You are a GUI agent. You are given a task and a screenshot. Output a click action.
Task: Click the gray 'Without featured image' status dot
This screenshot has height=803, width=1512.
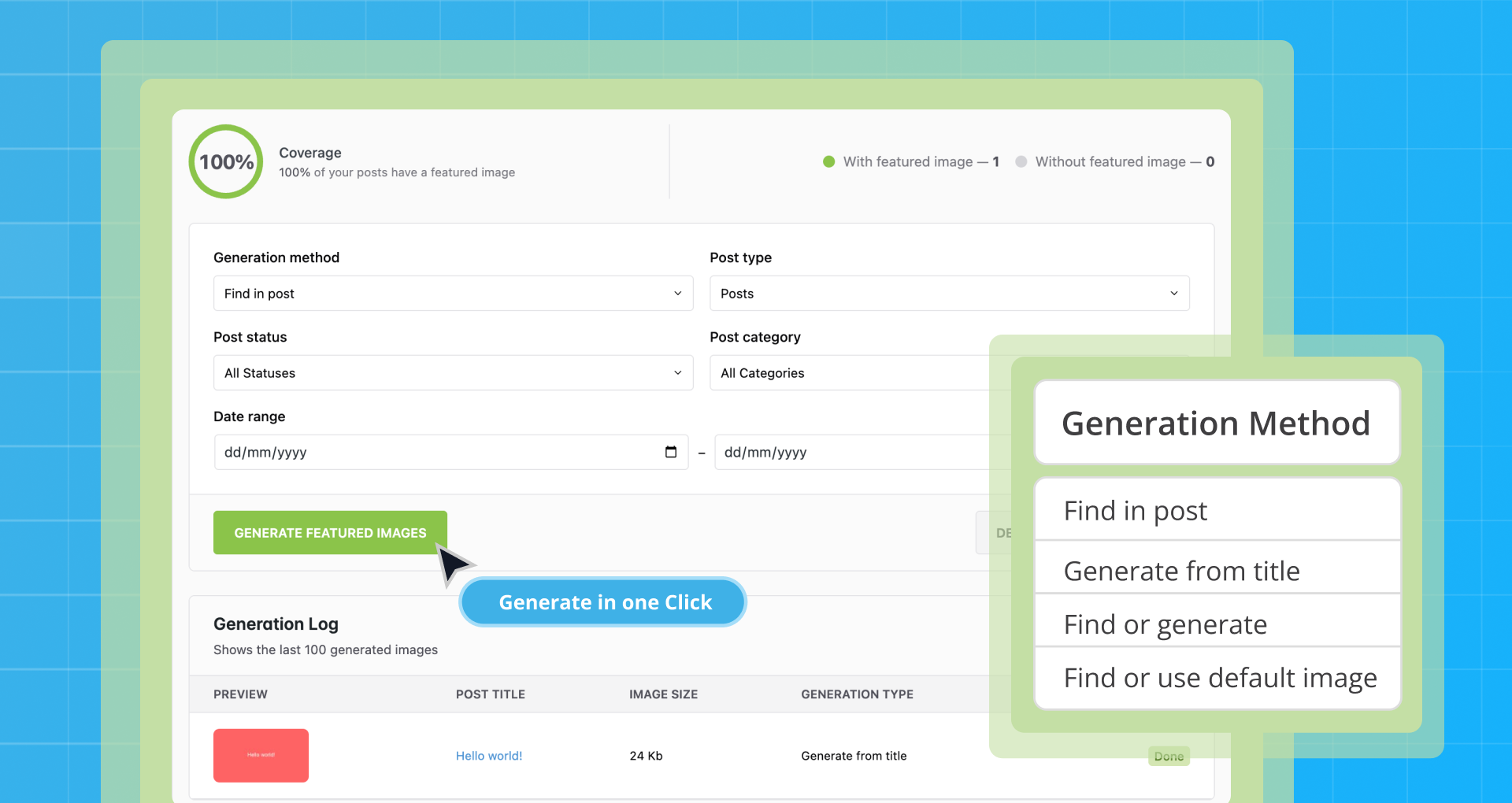coord(1021,161)
